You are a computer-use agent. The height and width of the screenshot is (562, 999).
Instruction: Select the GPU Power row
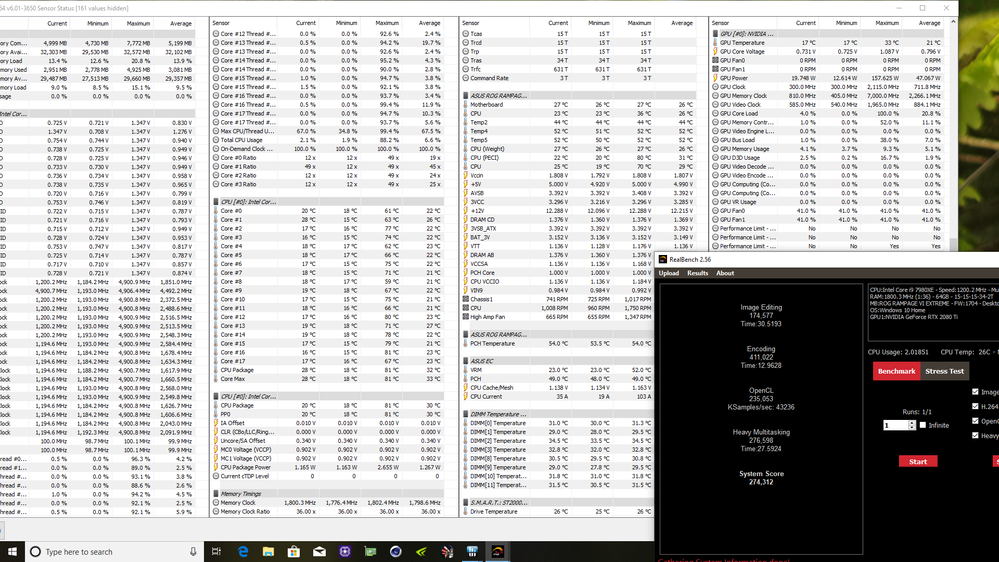coord(827,78)
